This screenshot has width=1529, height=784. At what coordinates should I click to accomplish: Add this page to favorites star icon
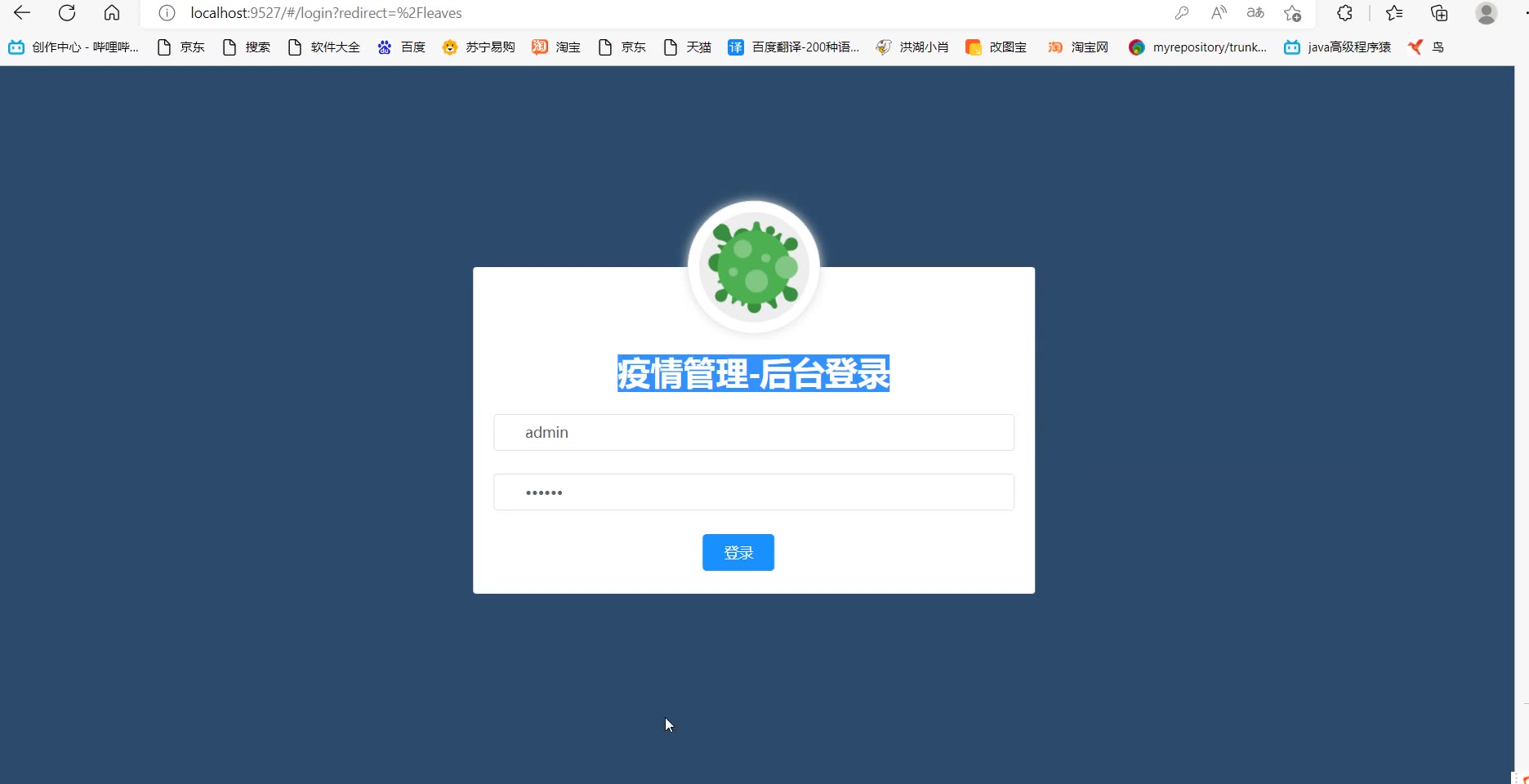coord(1292,13)
